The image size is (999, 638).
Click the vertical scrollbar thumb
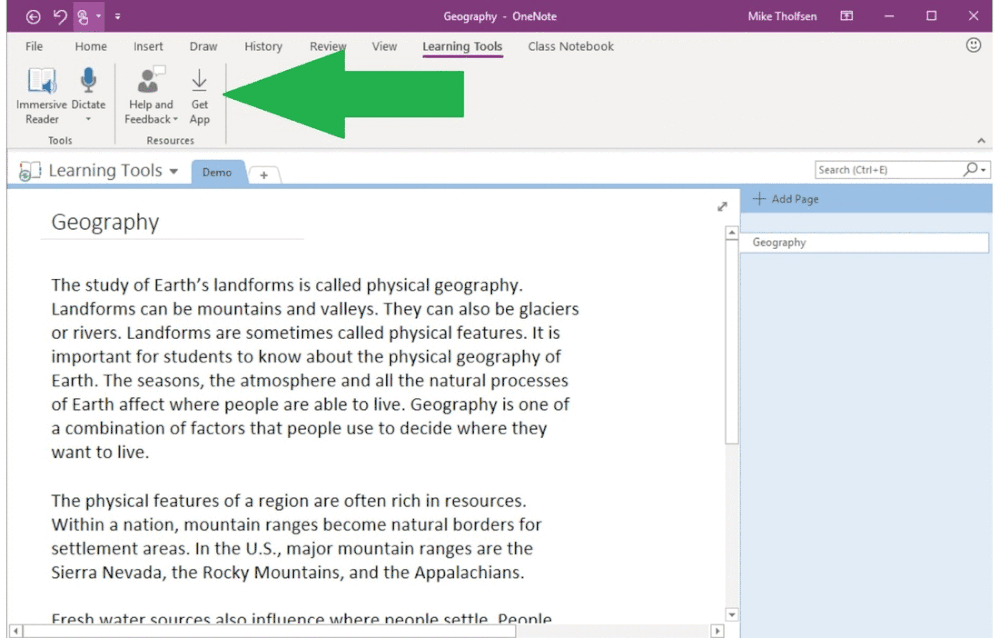coord(732,342)
